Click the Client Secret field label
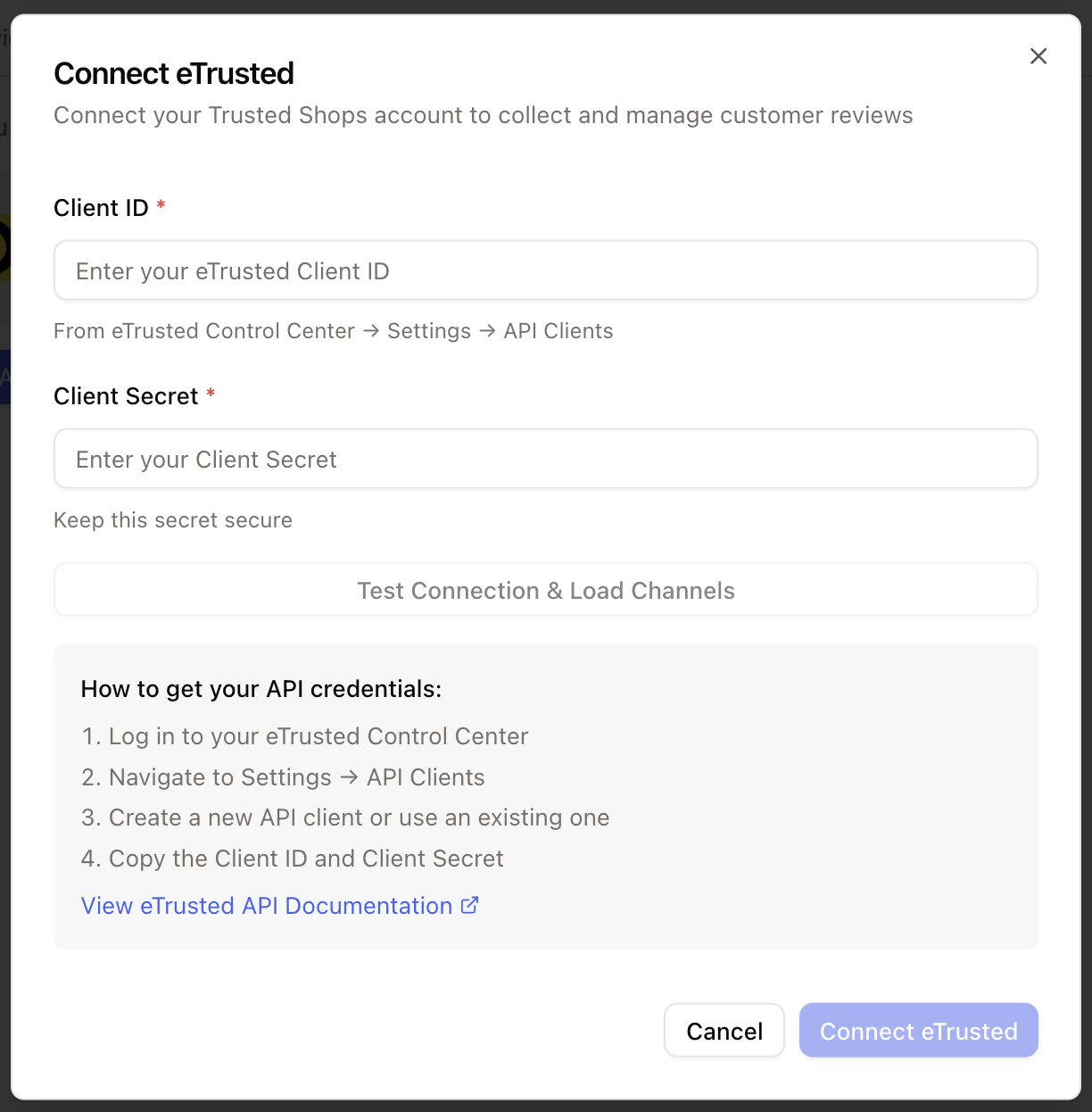The width and height of the screenshot is (1092, 1112). click(126, 396)
